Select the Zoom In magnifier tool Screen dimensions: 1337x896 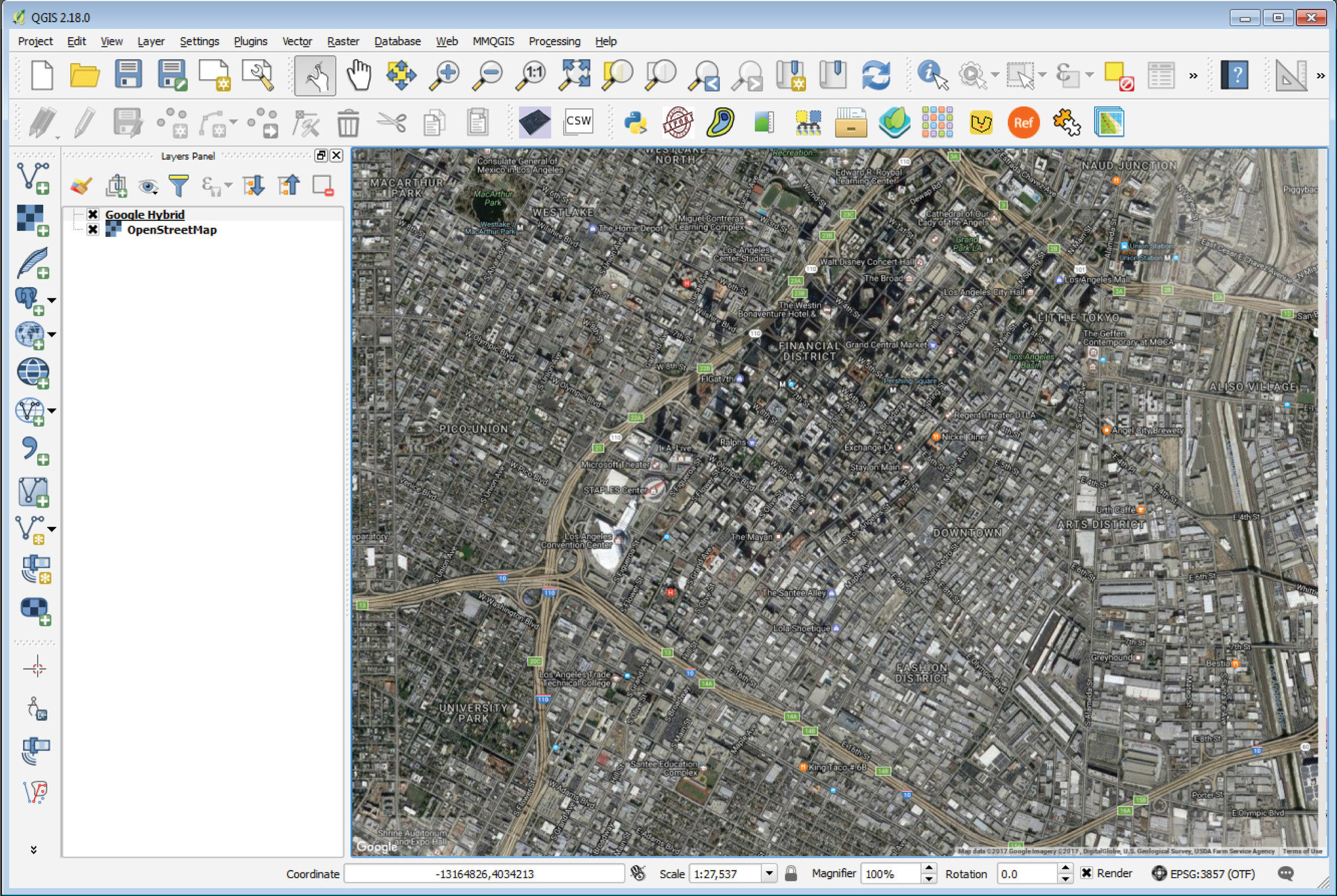pyautogui.click(x=444, y=75)
